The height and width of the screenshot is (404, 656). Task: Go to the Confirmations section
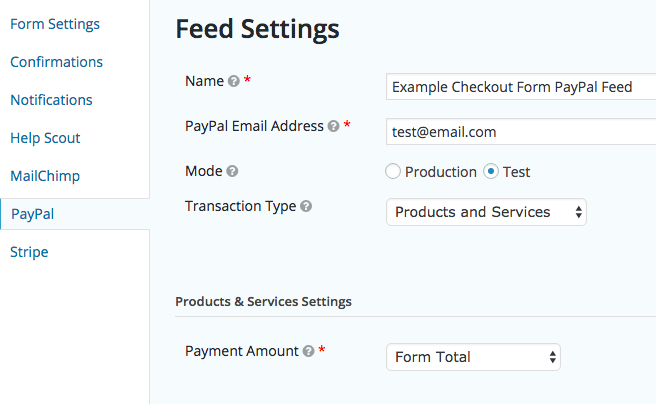[x=56, y=62]
